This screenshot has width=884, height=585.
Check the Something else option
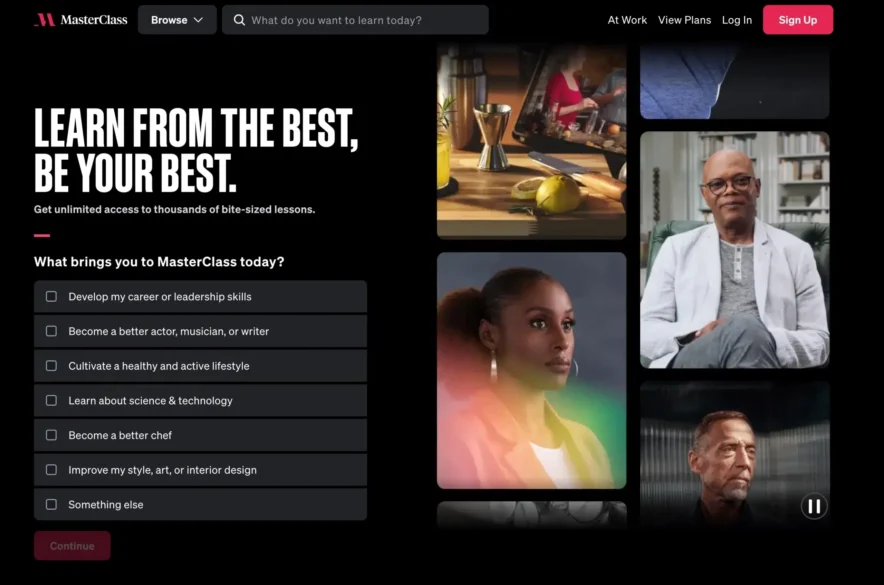pyautogui.click(x=51, y=505)
